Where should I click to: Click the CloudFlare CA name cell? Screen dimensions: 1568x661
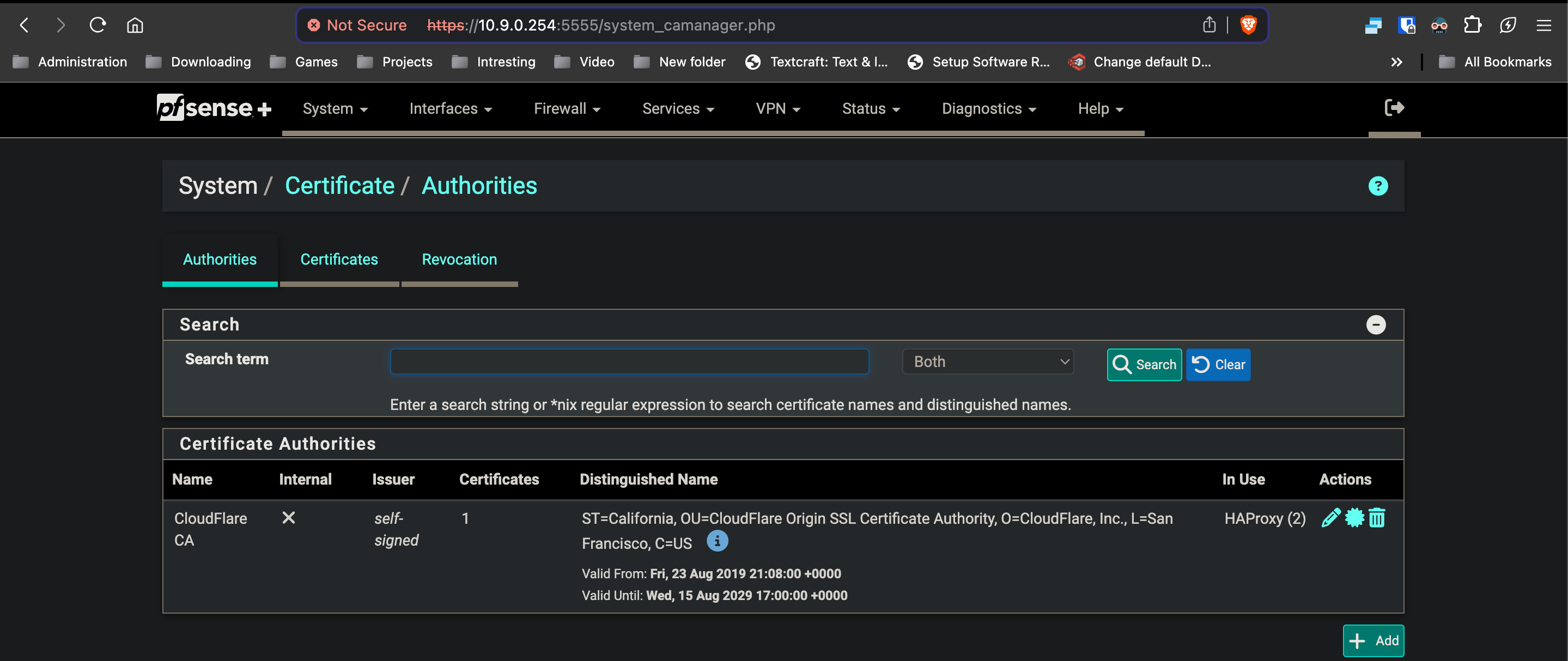coord(211,530)
